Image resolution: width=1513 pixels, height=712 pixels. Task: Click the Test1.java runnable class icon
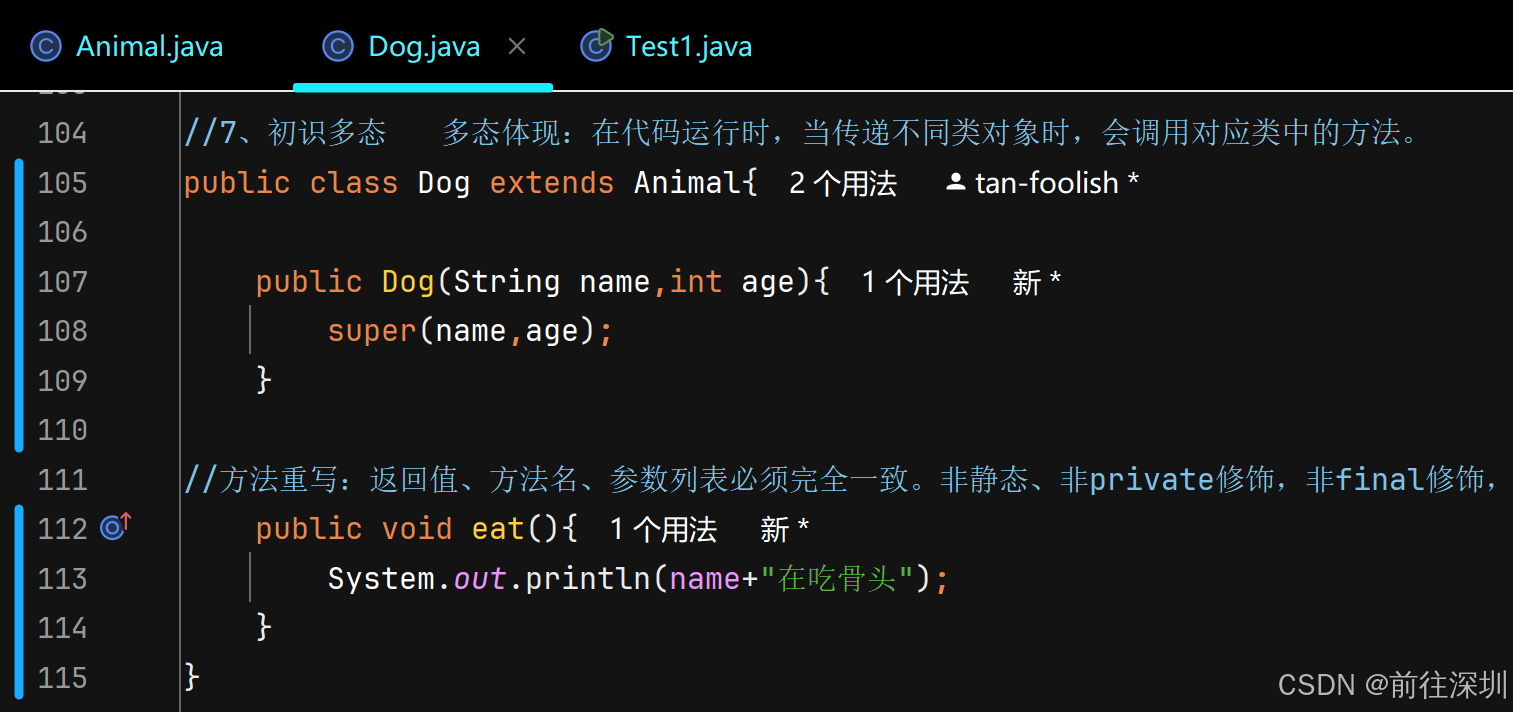596,46
